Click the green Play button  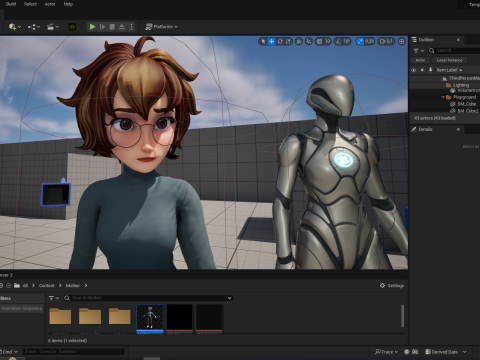[x=92, y=27]
